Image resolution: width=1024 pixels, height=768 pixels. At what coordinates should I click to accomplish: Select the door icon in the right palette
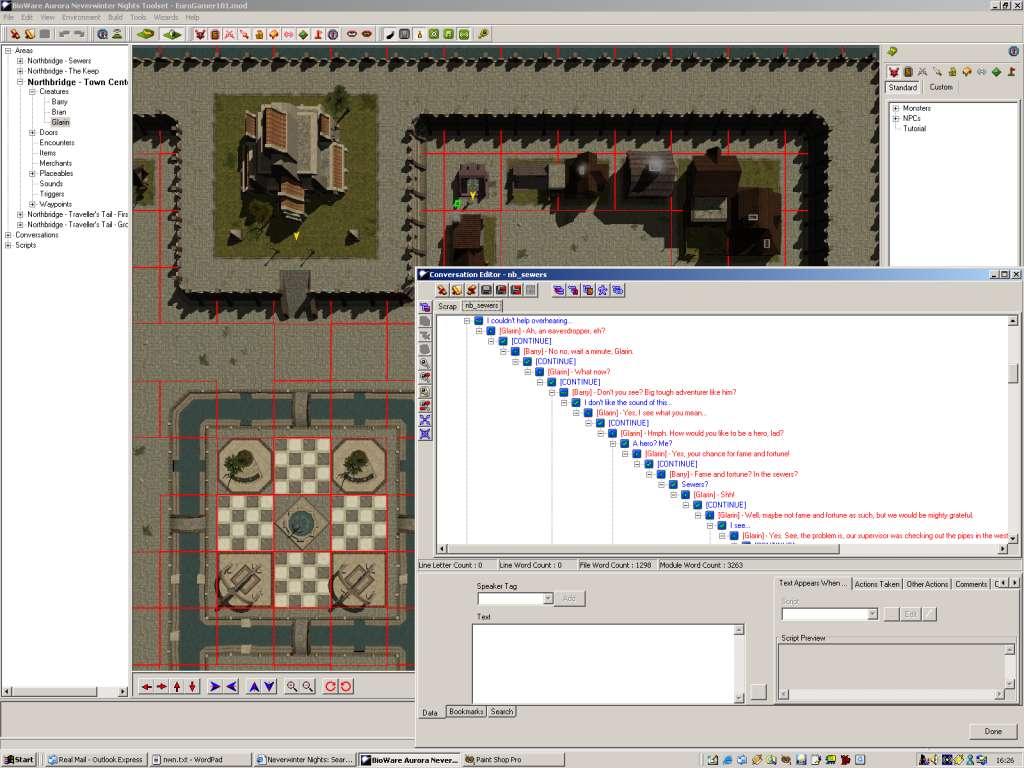(908, 72)
